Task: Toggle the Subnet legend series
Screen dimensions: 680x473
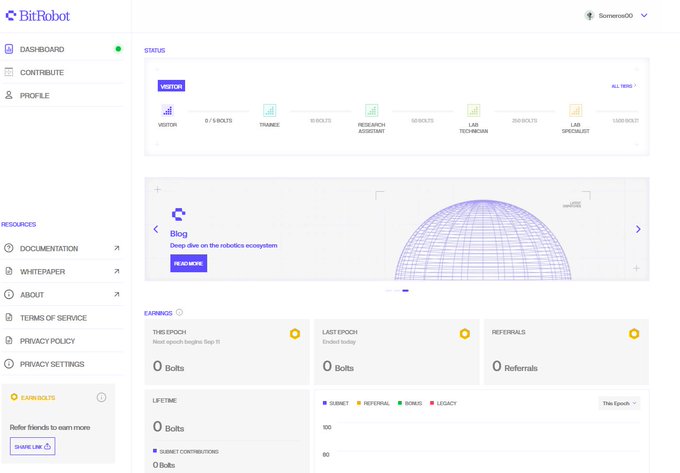Action: pos(336,403)
